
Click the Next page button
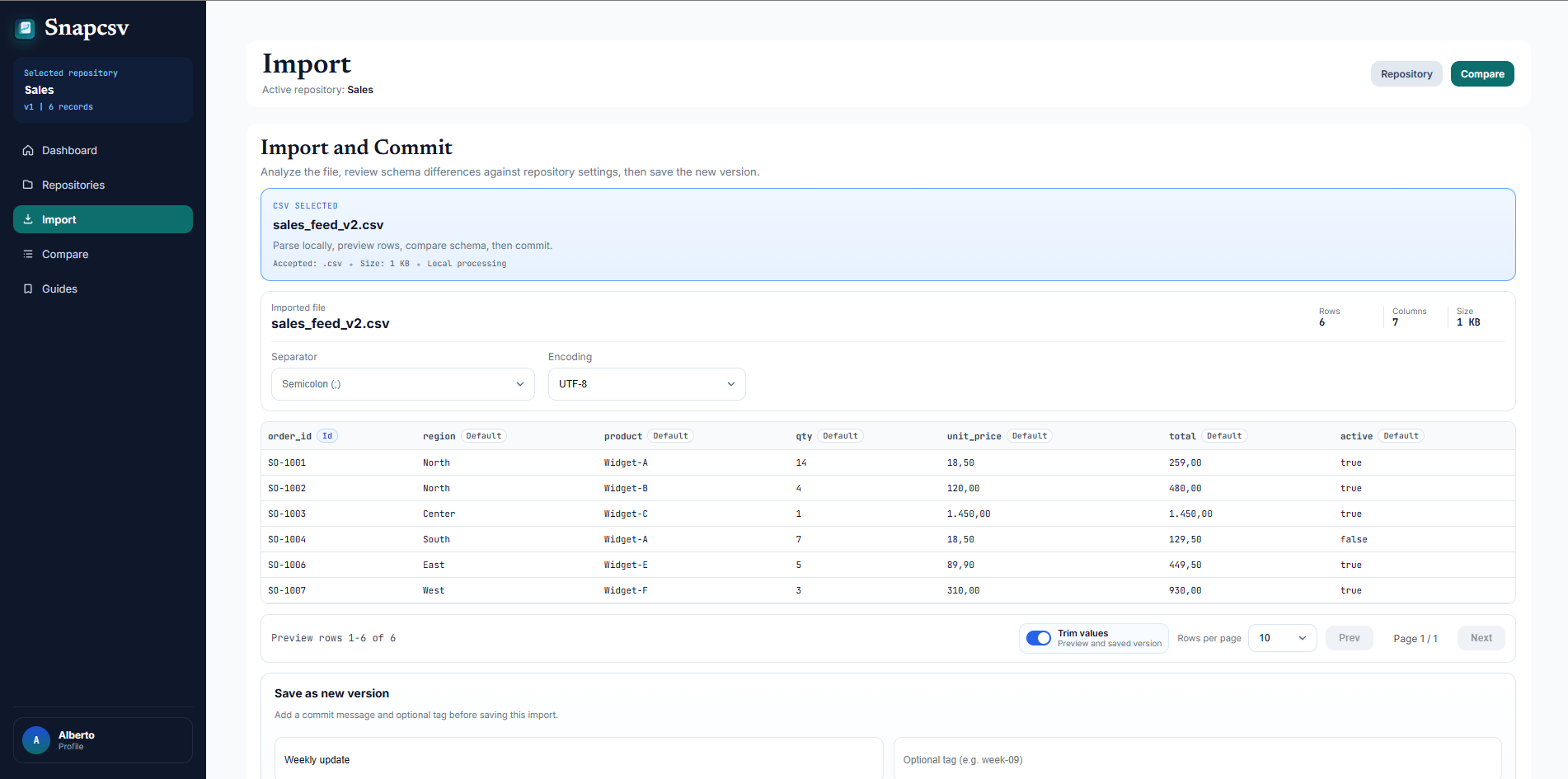[x=1481, y=638]
